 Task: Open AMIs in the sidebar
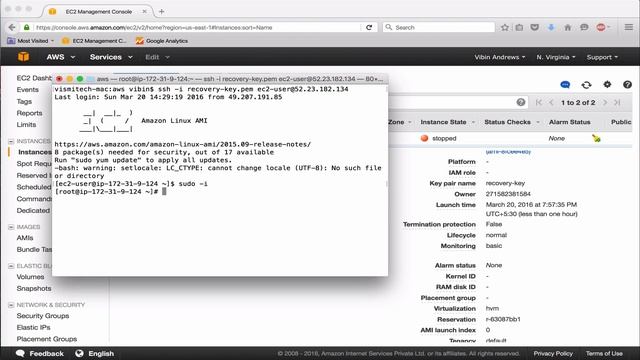[x=25, y=238]
